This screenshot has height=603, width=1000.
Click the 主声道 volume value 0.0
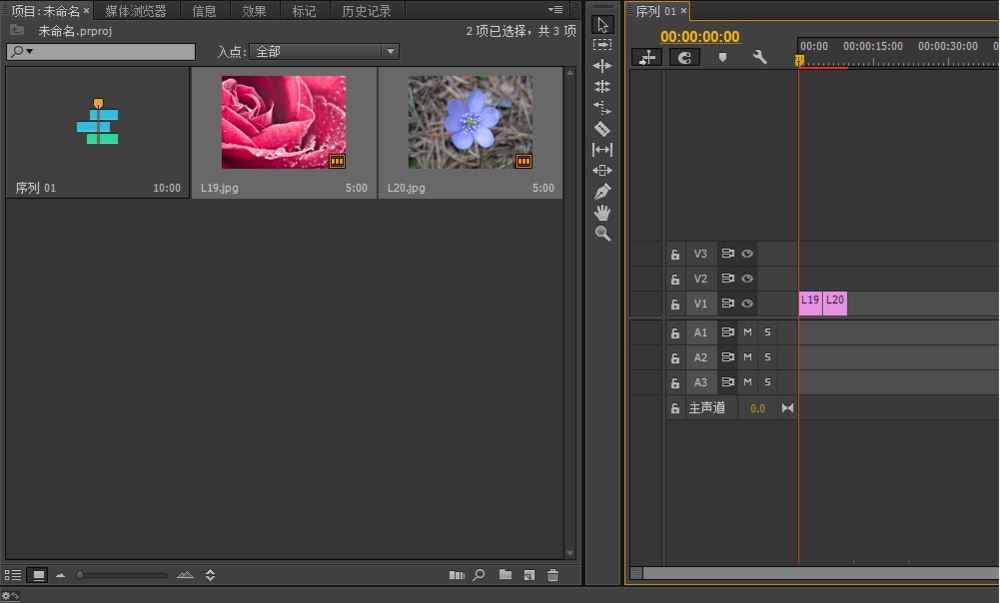point(758,409)
